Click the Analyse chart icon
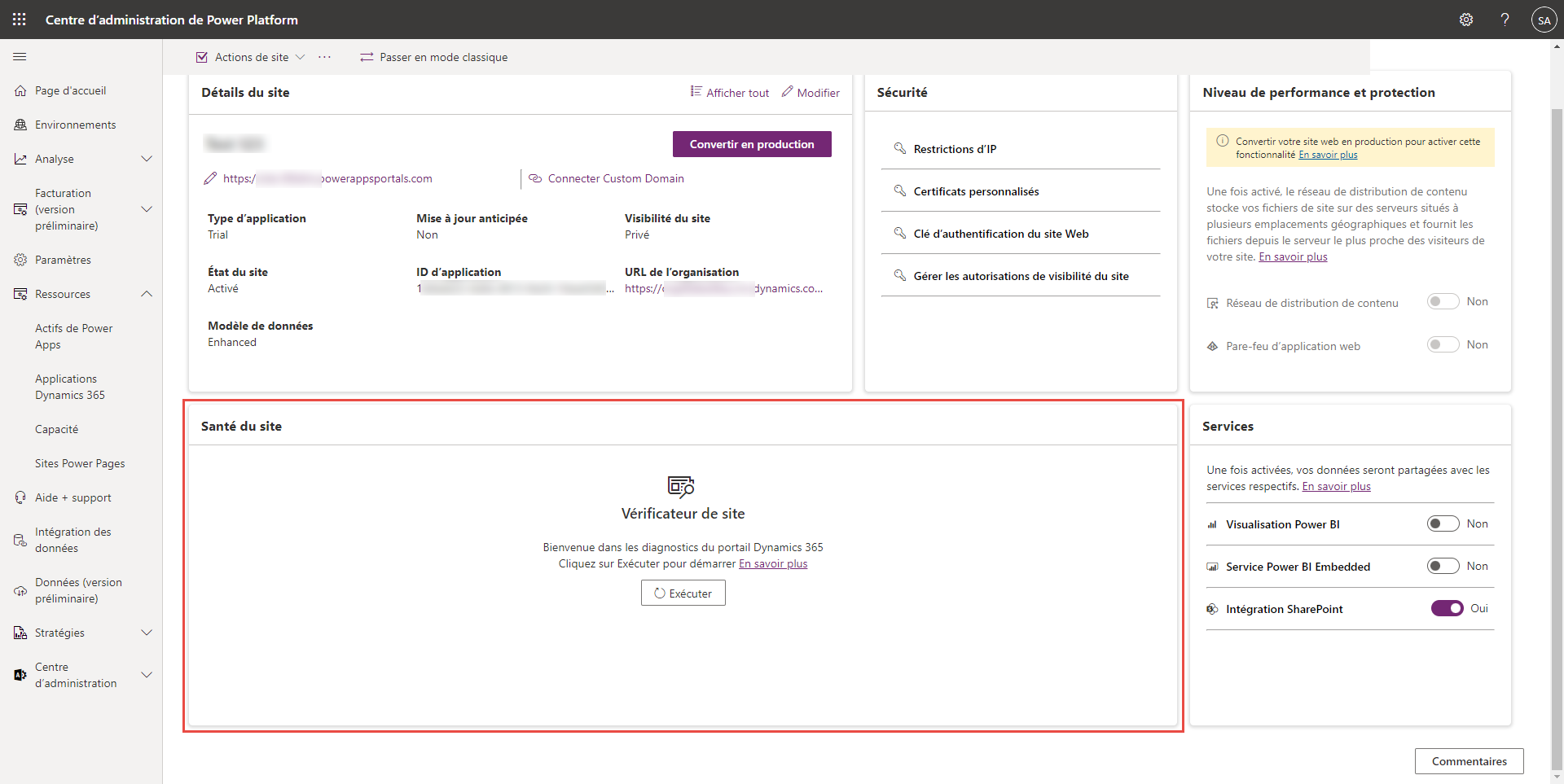 tap(20, 160)
